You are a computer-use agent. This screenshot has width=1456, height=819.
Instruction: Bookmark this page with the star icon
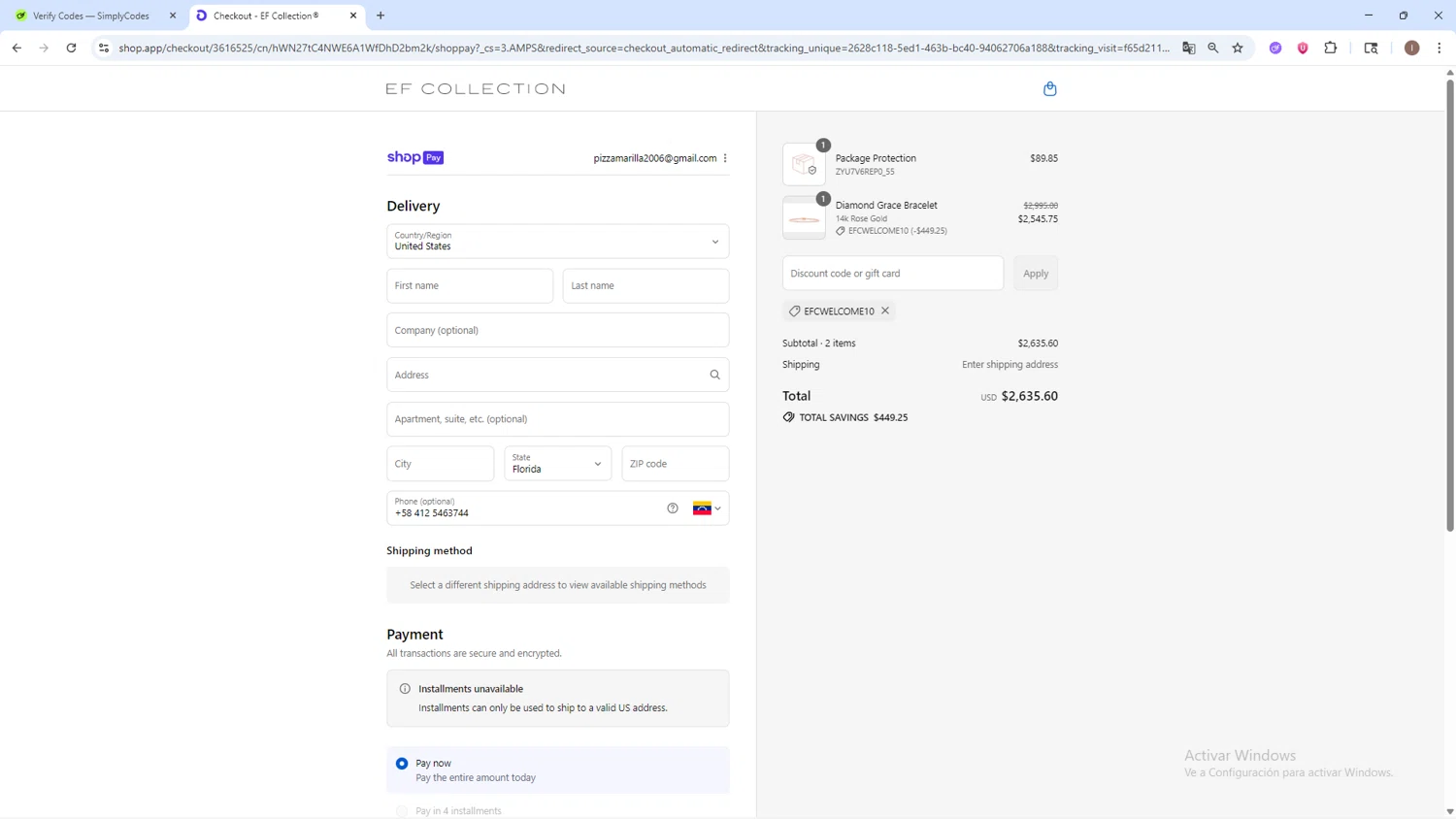tap(1238, 48)
